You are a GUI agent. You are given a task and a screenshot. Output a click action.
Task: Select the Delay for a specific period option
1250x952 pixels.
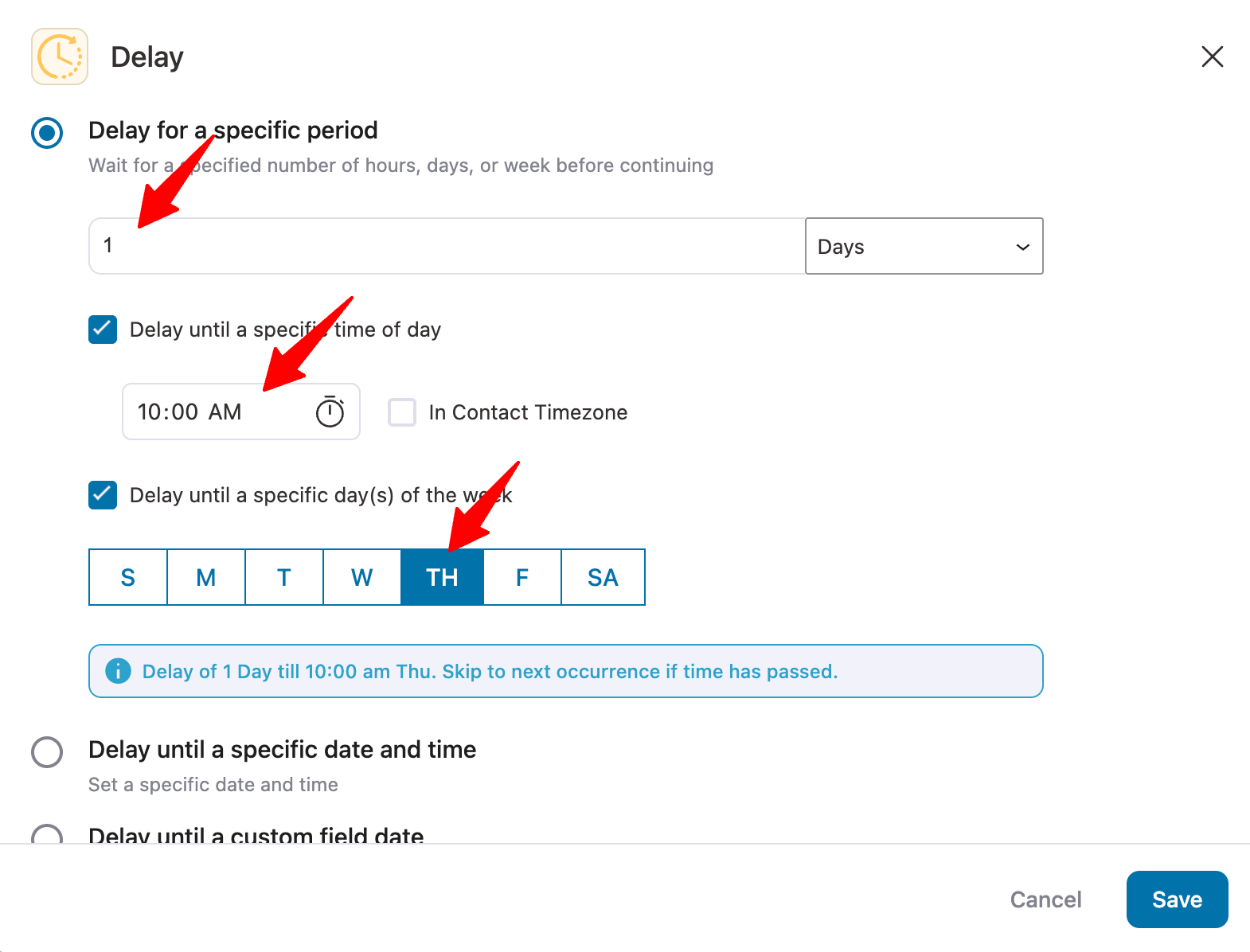(46, 133)
